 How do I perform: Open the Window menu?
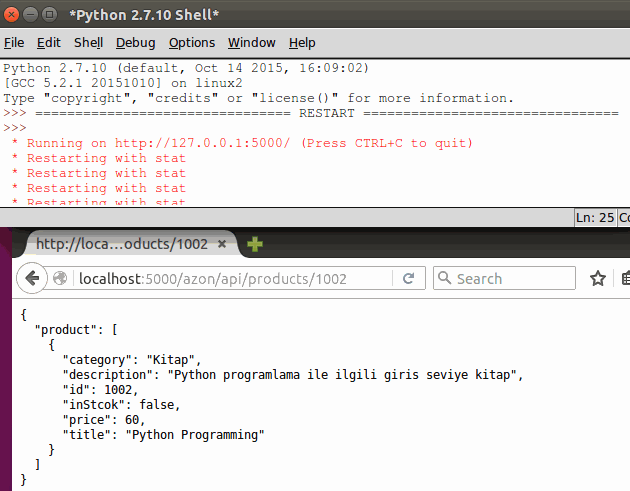tap(252, 43)
